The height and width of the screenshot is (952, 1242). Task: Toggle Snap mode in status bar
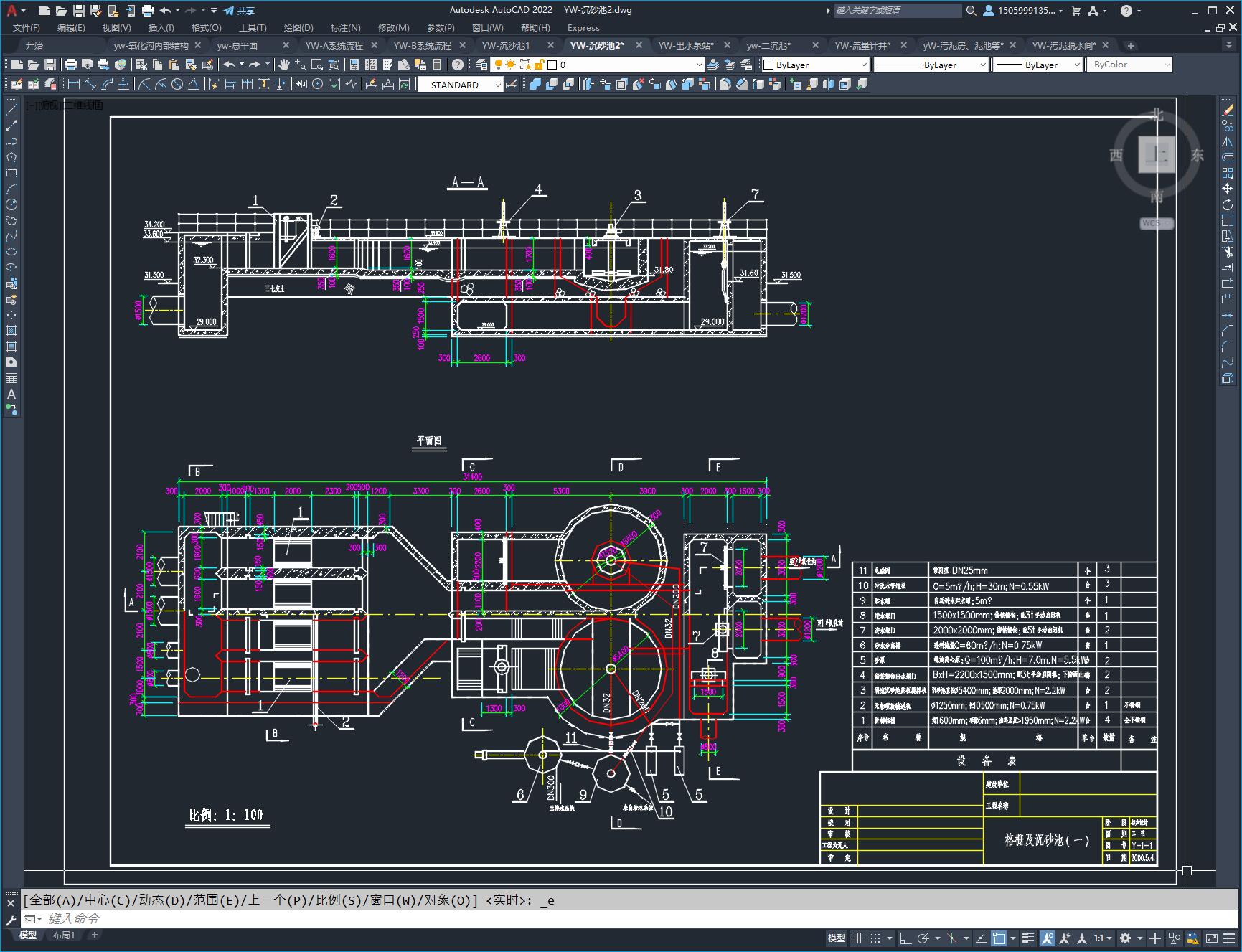pyautogui.click(x=875, y=938)
